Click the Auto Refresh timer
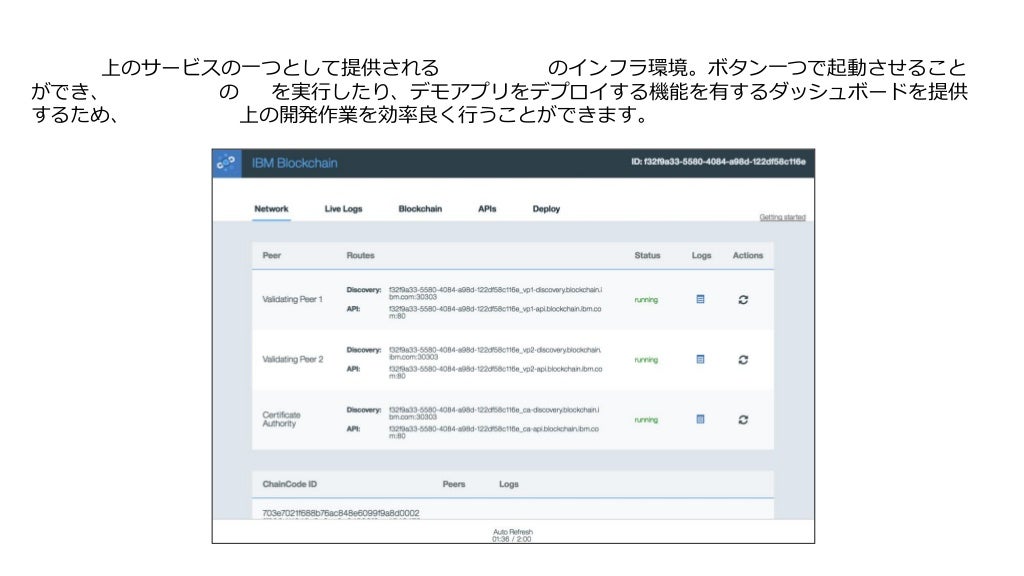 pyautogui.click(x=513, y=536)
